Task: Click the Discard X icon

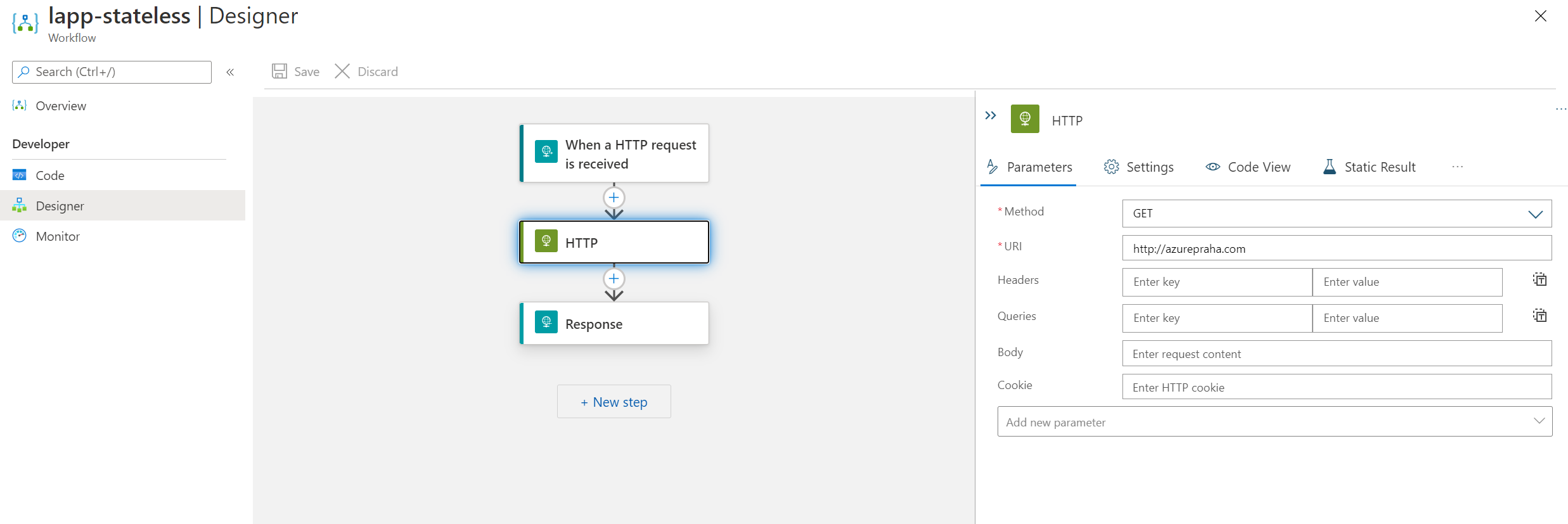Action: (342, 71)
